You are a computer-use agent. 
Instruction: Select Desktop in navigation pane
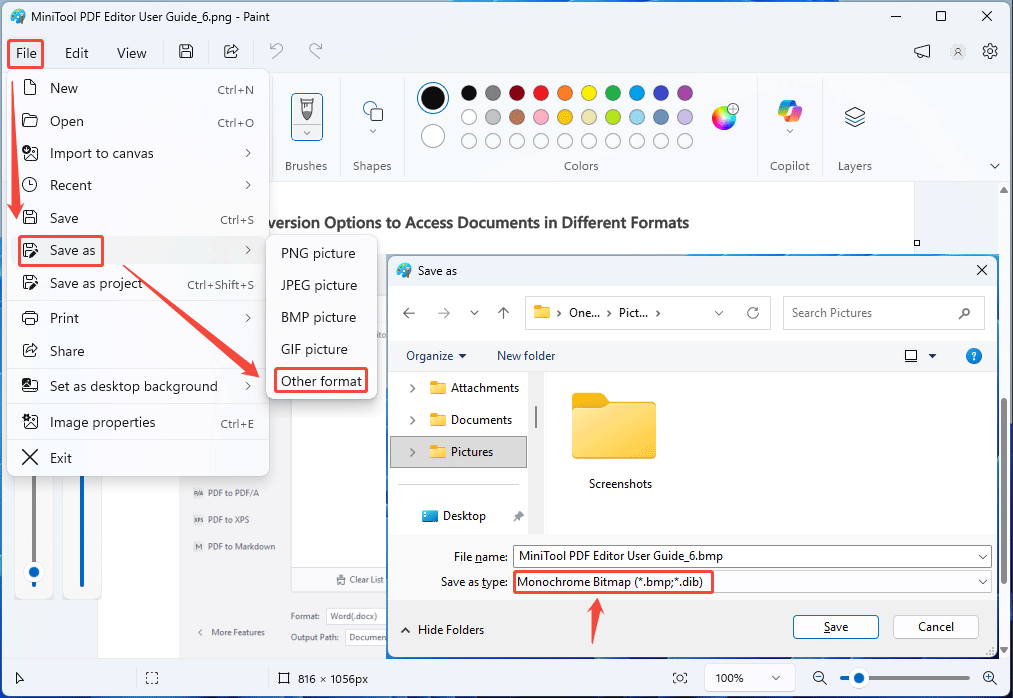[x=464, y=516]
